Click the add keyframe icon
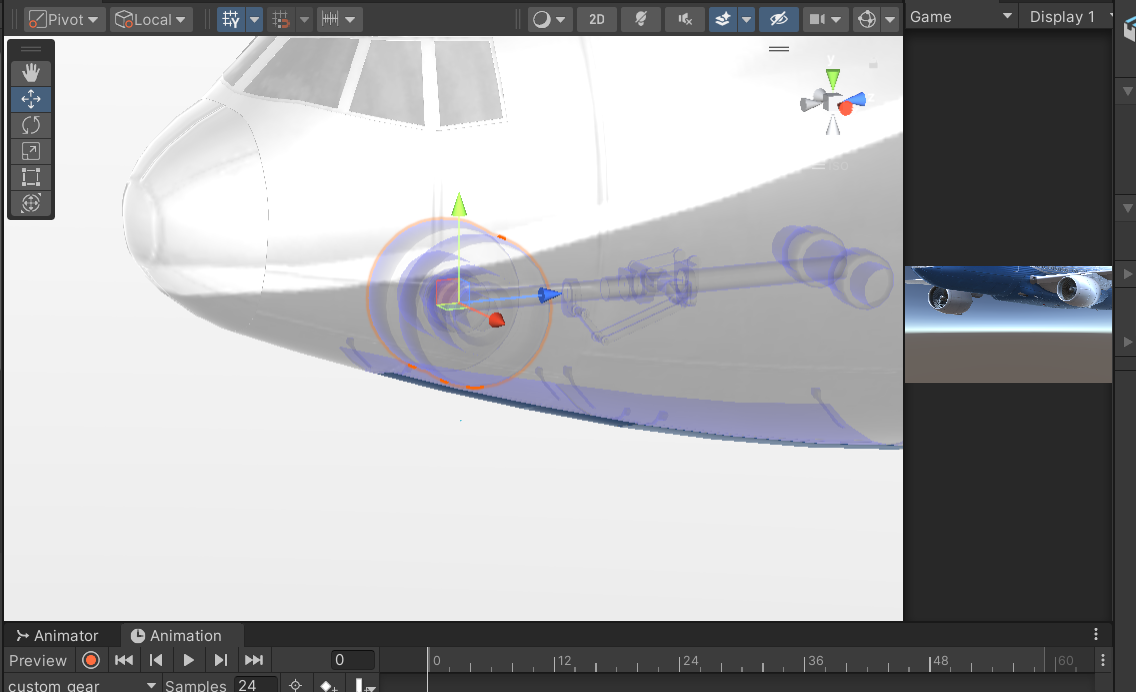 click(x=328, y=685)
